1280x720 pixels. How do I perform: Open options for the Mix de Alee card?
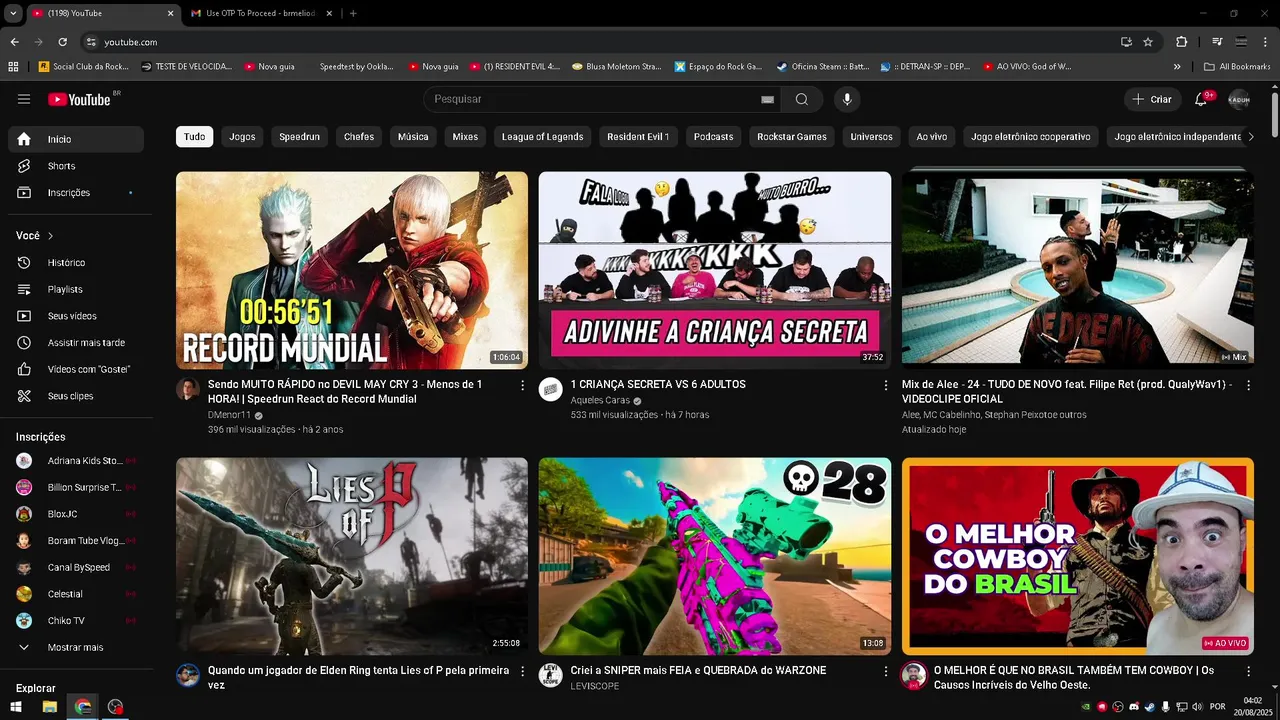click(1248, 385)
